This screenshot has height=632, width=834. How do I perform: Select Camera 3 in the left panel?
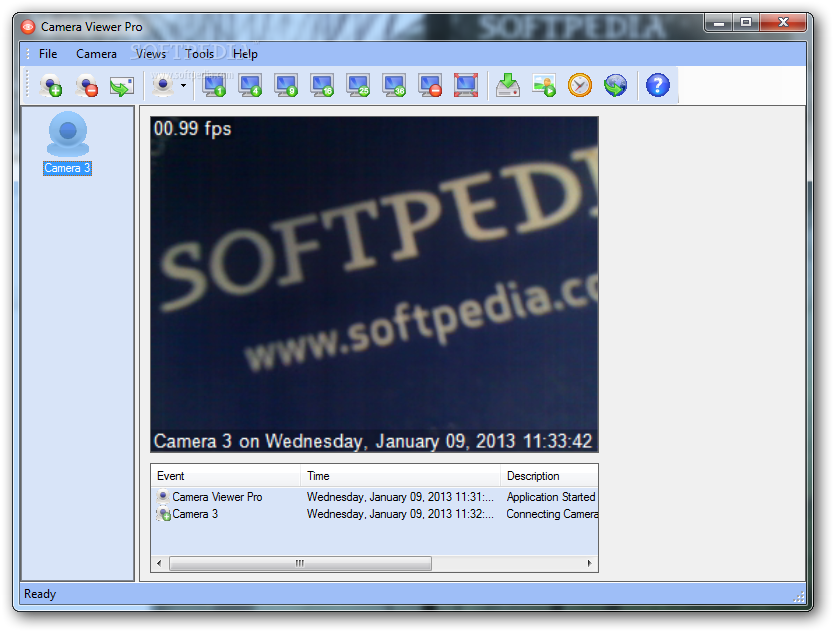click(x=68, y=143)
